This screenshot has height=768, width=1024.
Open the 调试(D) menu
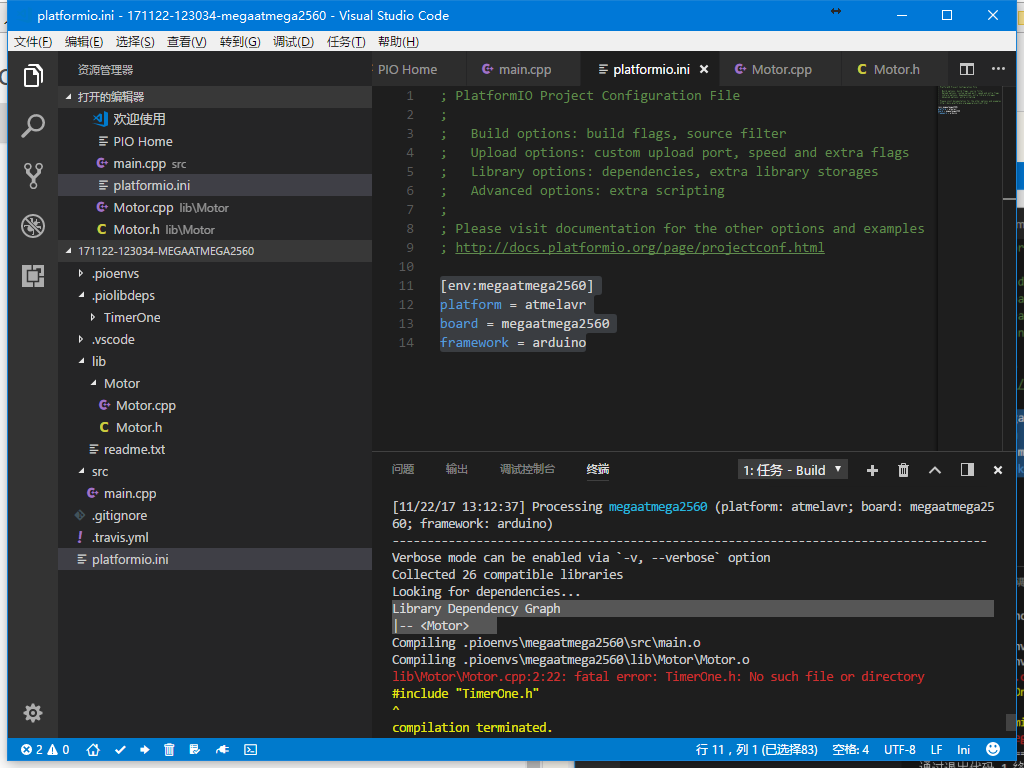pos(293,42)
